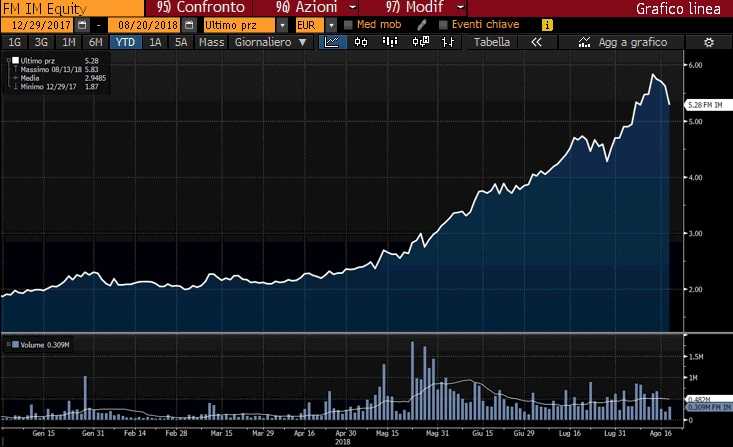
Task: Select the YTD time range
Action: click(x=125, y=42)
